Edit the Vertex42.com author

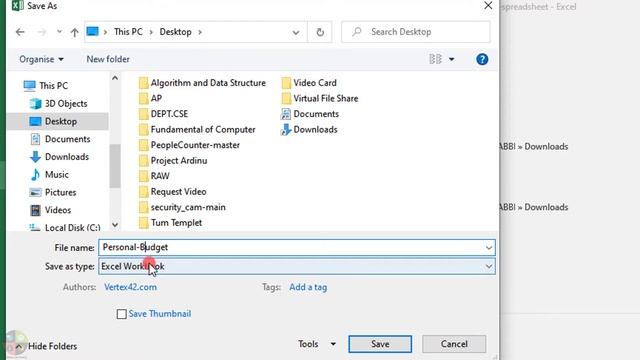(130, 287)
